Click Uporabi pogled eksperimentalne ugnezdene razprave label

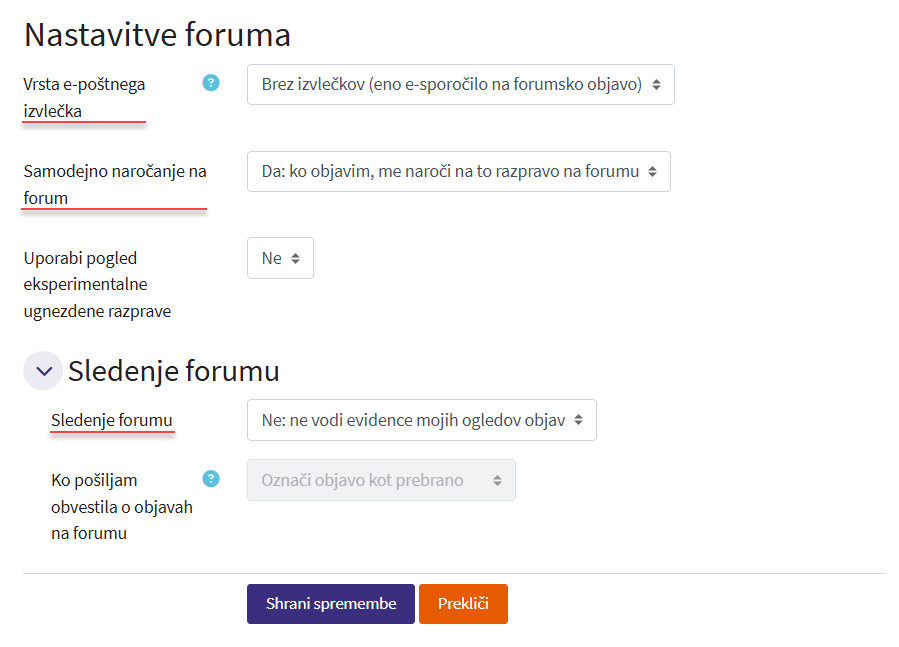click(x=97, y=284)
